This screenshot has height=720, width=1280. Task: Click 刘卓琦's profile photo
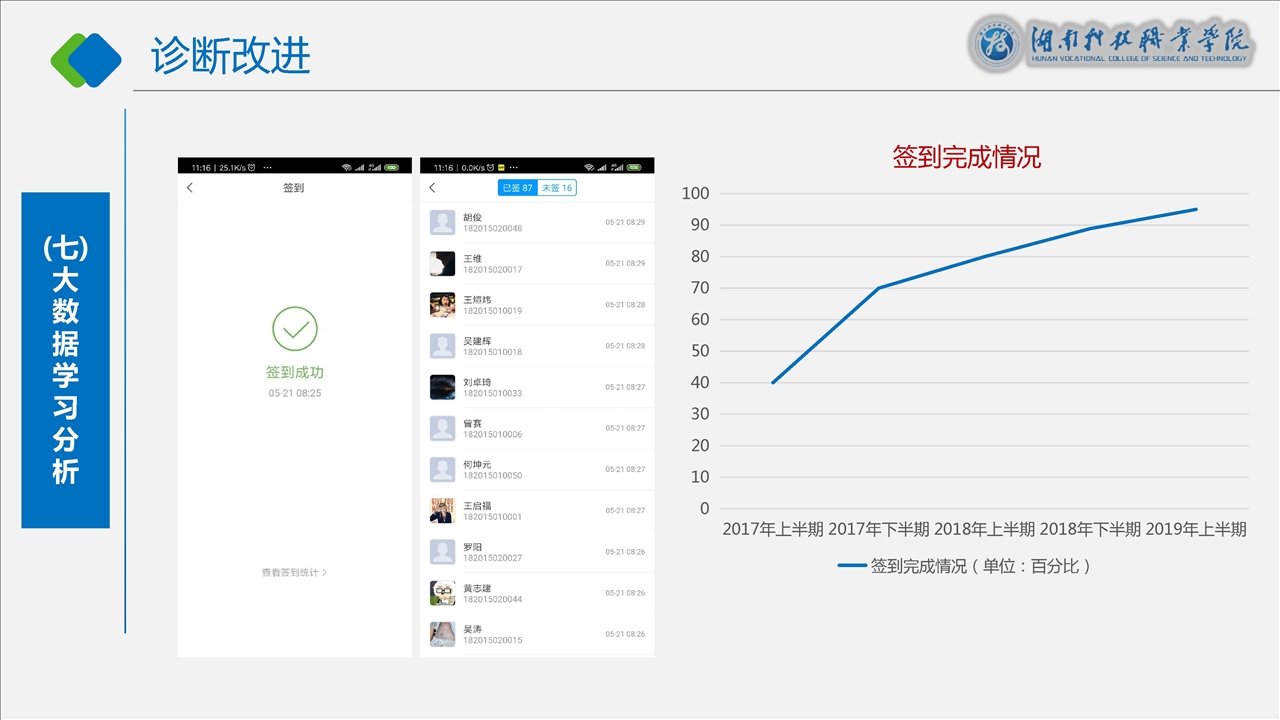click(442, 387)
